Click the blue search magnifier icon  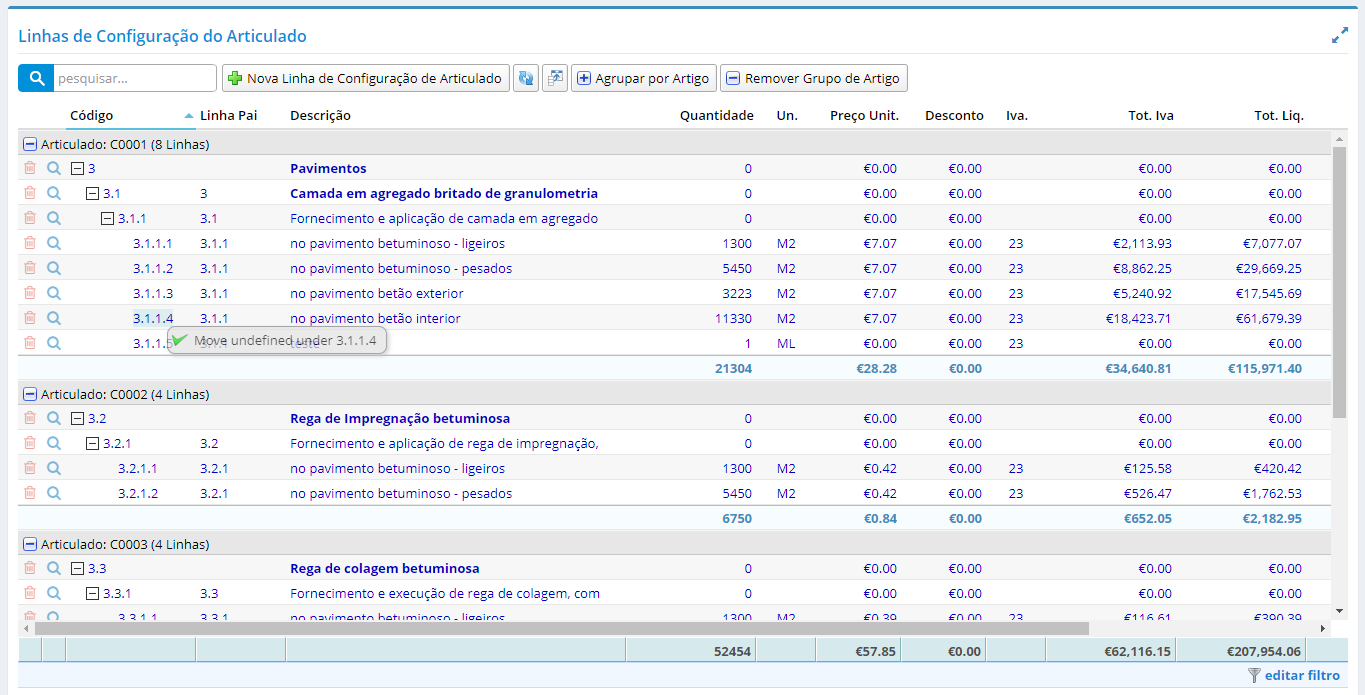(36, 78)
